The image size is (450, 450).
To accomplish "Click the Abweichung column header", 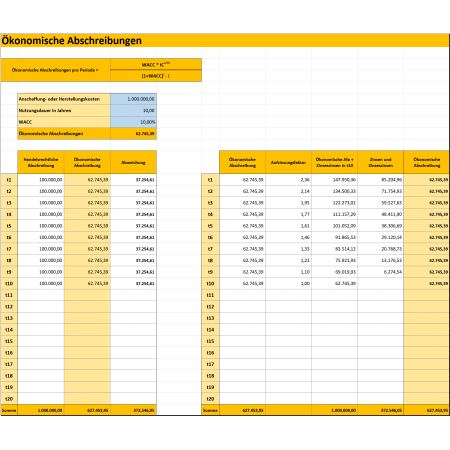I will (x=133, y=162).
